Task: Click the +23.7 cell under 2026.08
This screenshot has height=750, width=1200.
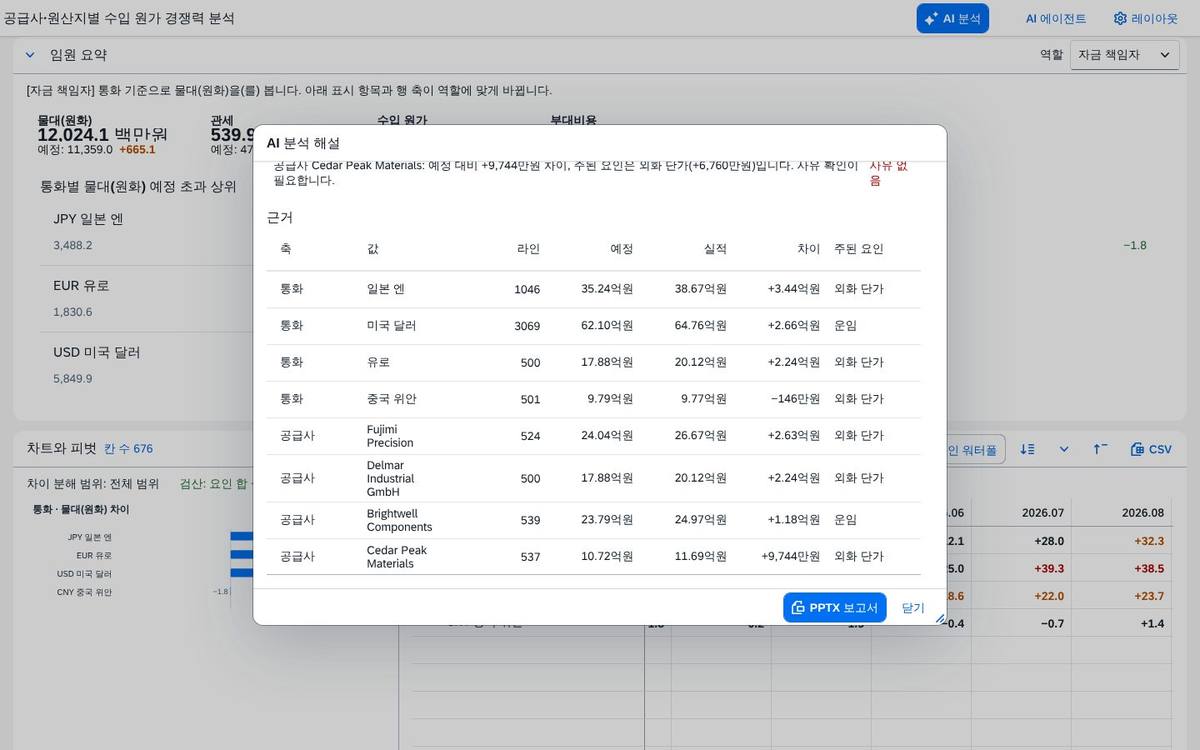Action: (x=1150, y=596)
